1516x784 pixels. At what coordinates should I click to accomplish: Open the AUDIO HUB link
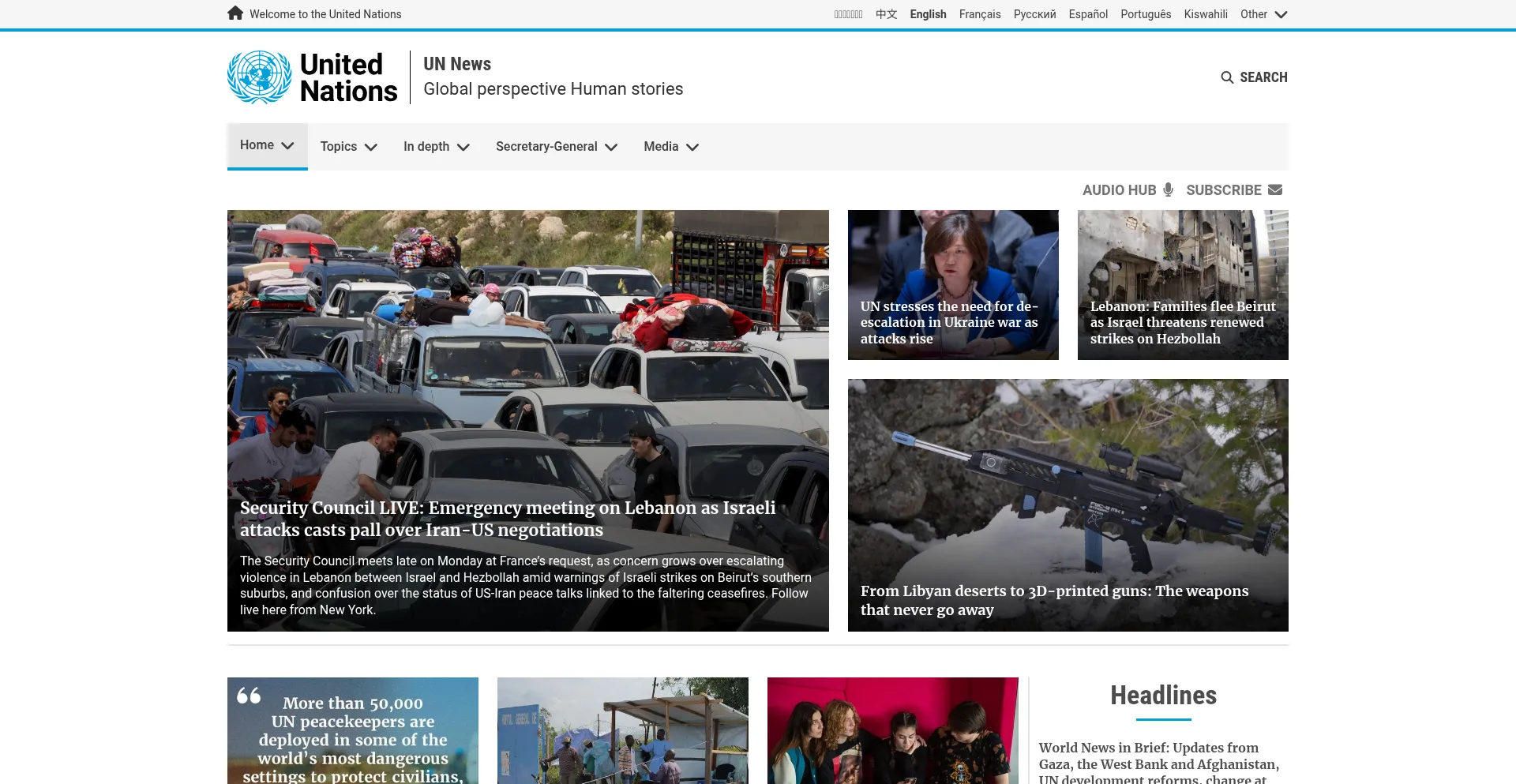pyautogui.click(x=1119, y=189)
